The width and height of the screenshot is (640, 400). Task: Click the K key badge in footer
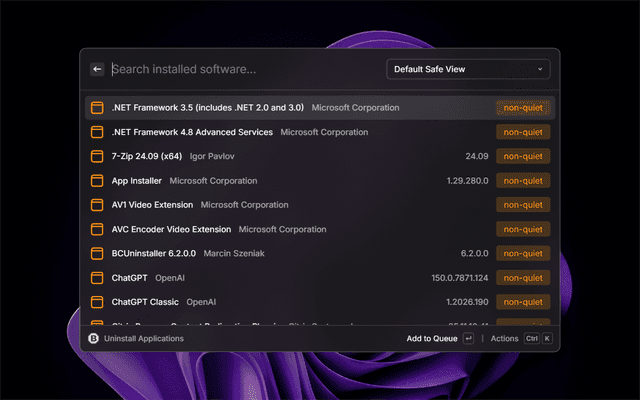(547, 338)
